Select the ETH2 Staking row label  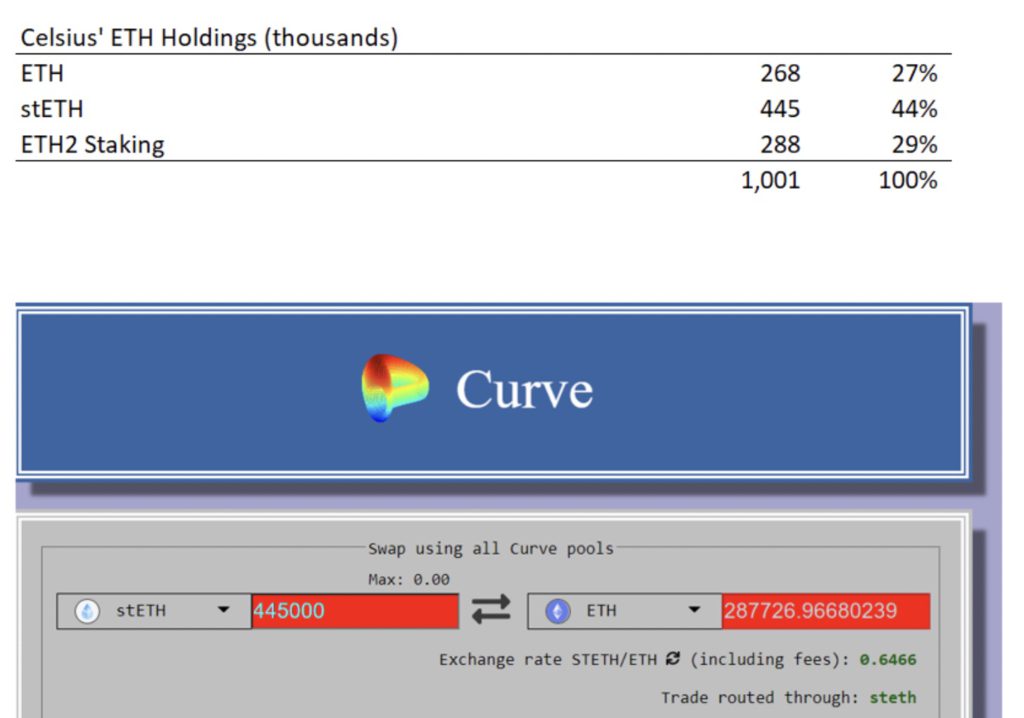[x=92, y=145]
